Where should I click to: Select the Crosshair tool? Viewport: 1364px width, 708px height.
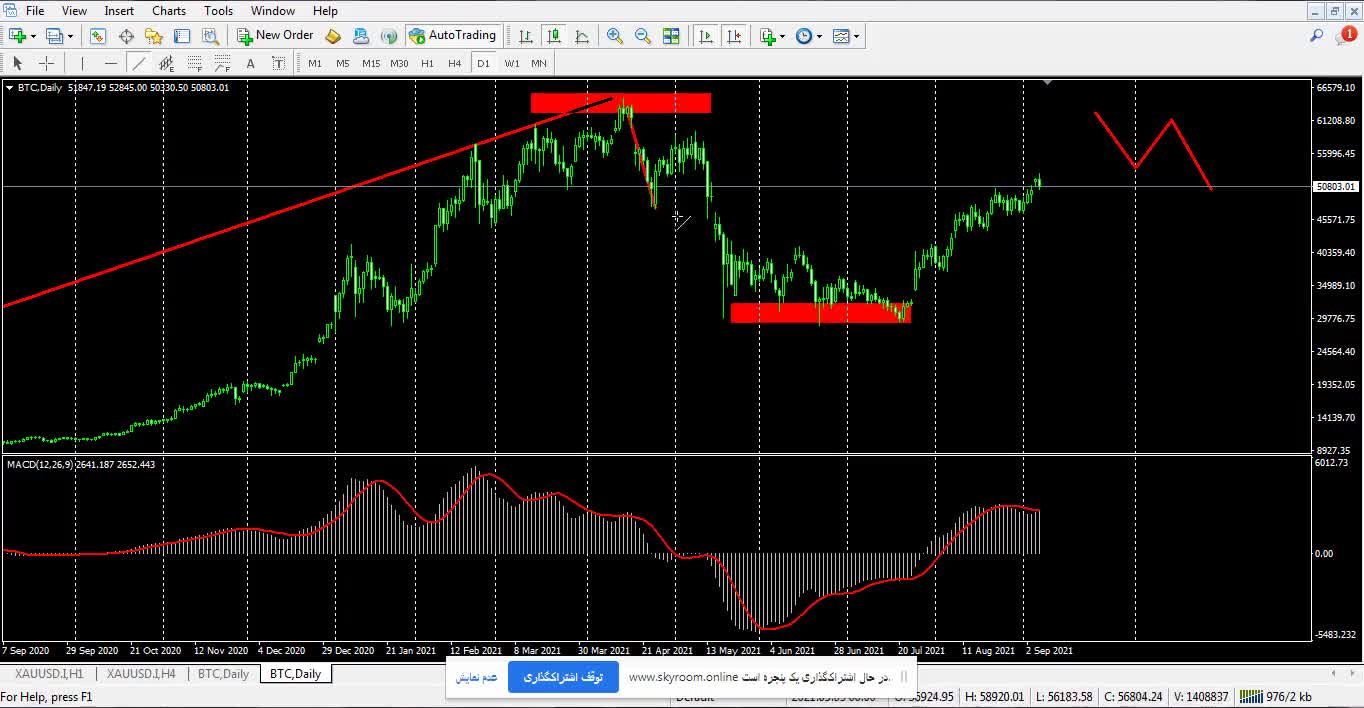pos(46,63)
